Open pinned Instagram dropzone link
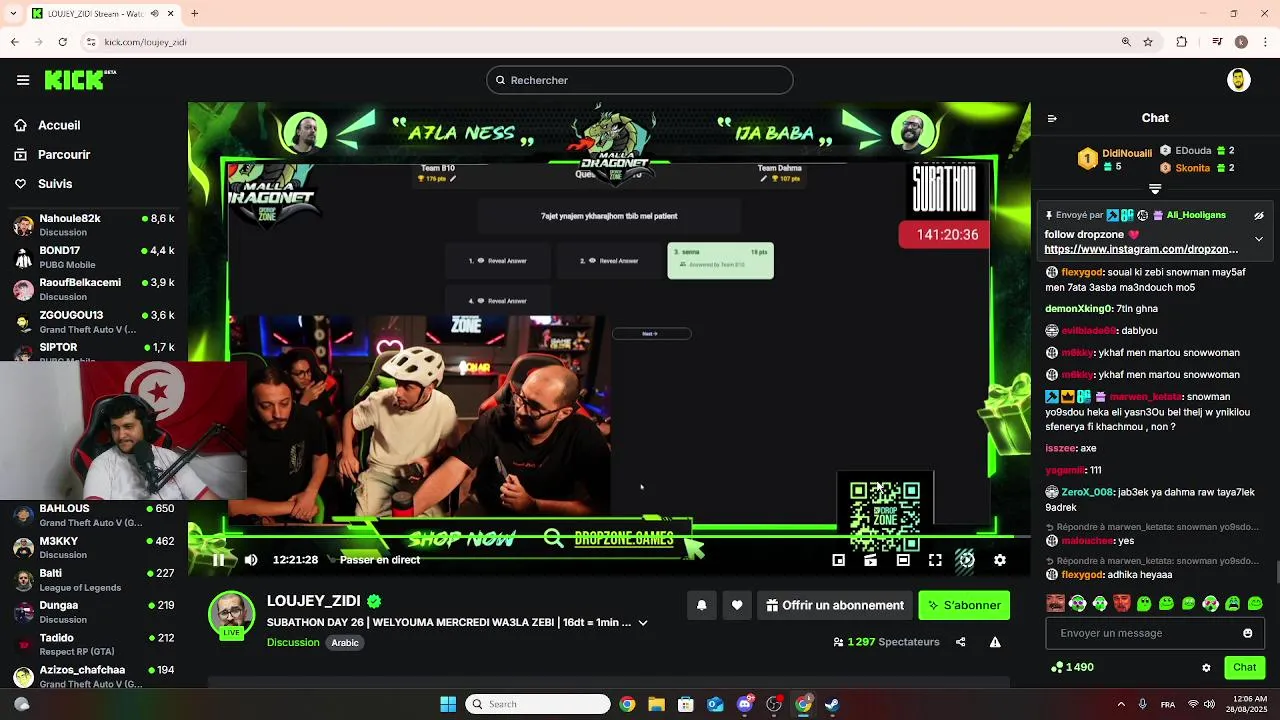This screenshot has width=1280, height=720. 1141,249
